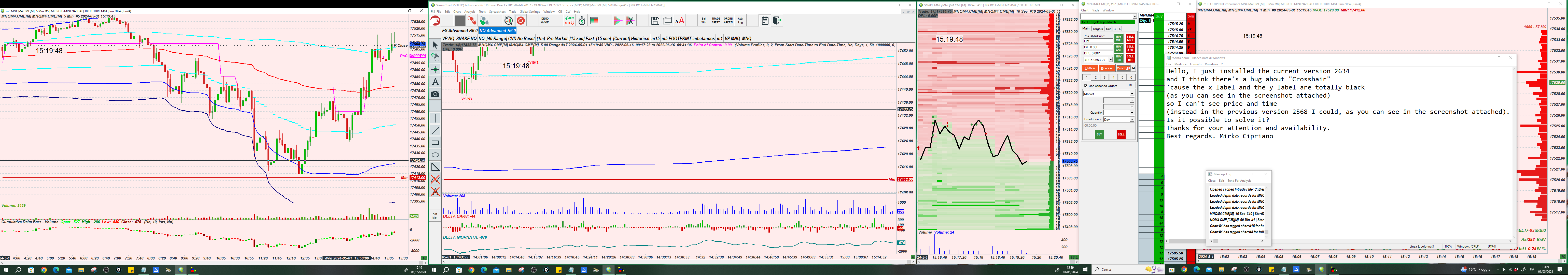Click Send For Analysis in Message Log
Image resolution: width=1568 pixels, height=275 pixels.
point(1239,181)
